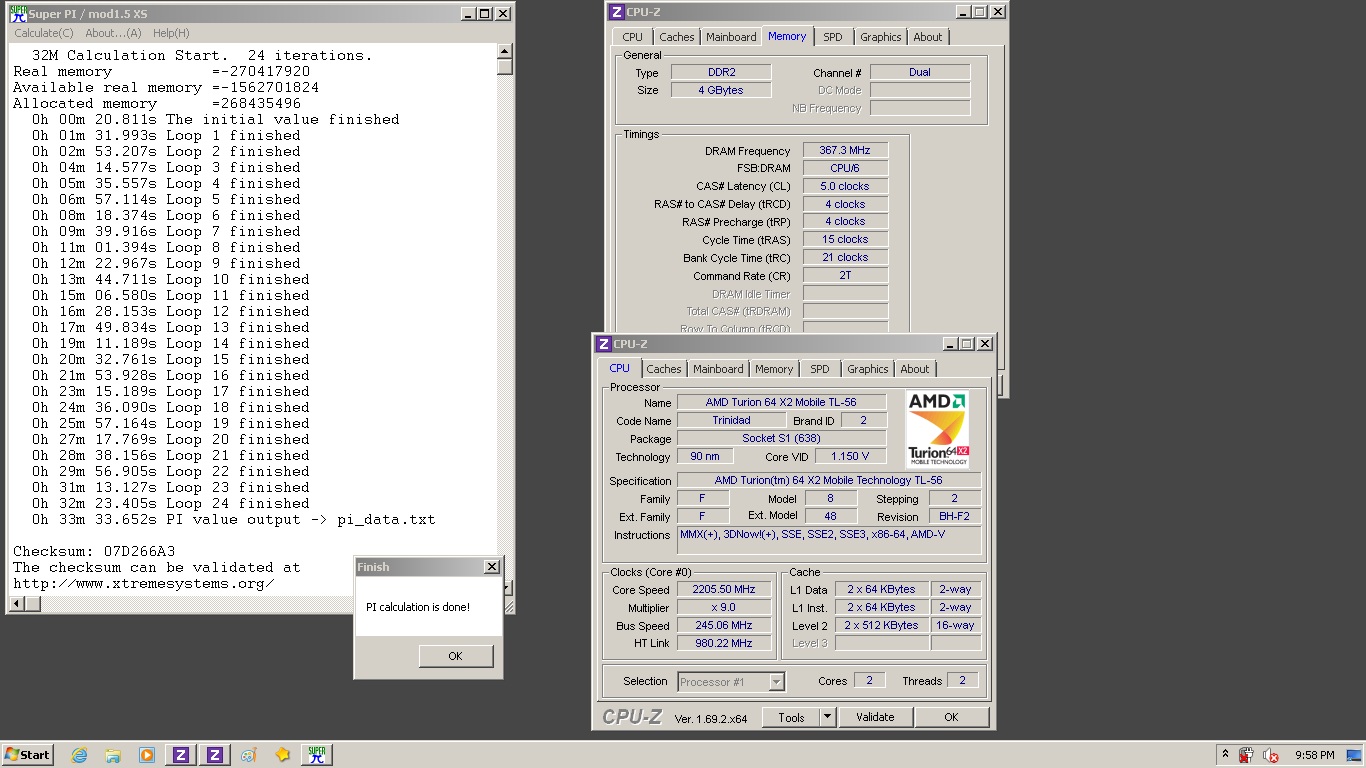
Task: Confirm the Finish dialog with OK
Action: (x=456, y=656)
